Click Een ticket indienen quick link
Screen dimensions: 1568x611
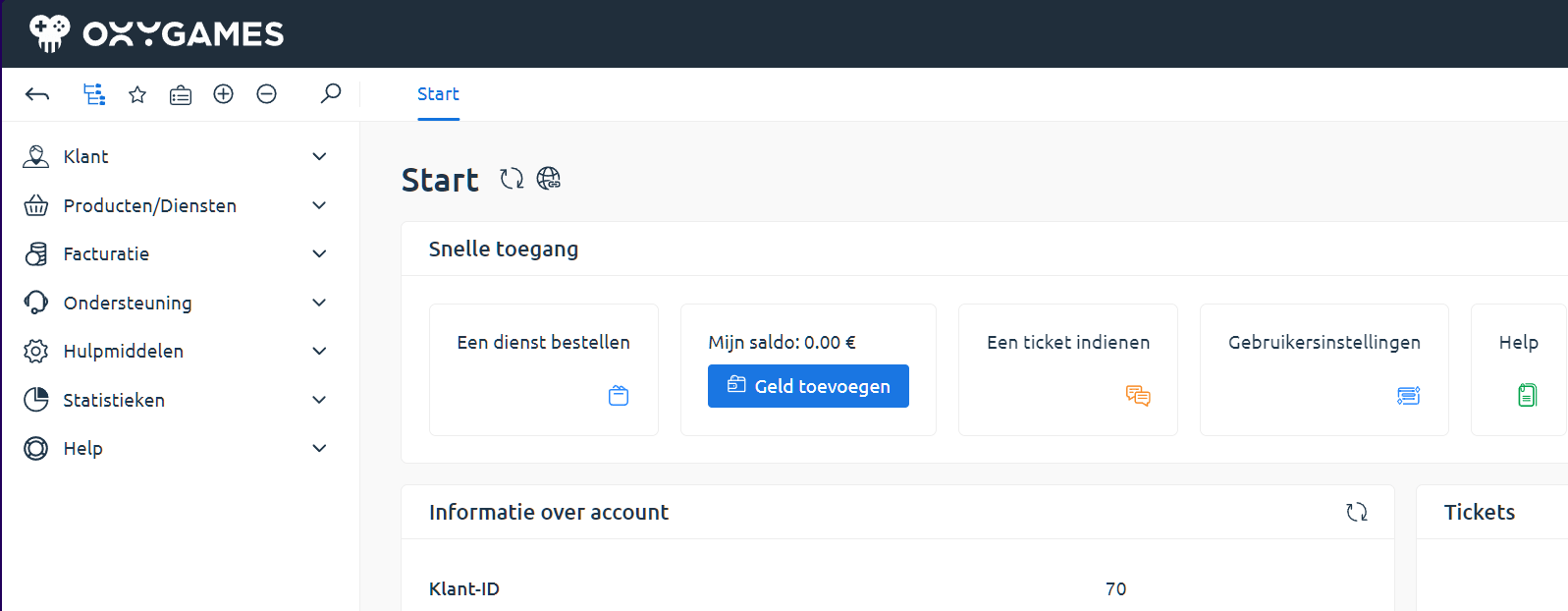(x=1068, y=369)
